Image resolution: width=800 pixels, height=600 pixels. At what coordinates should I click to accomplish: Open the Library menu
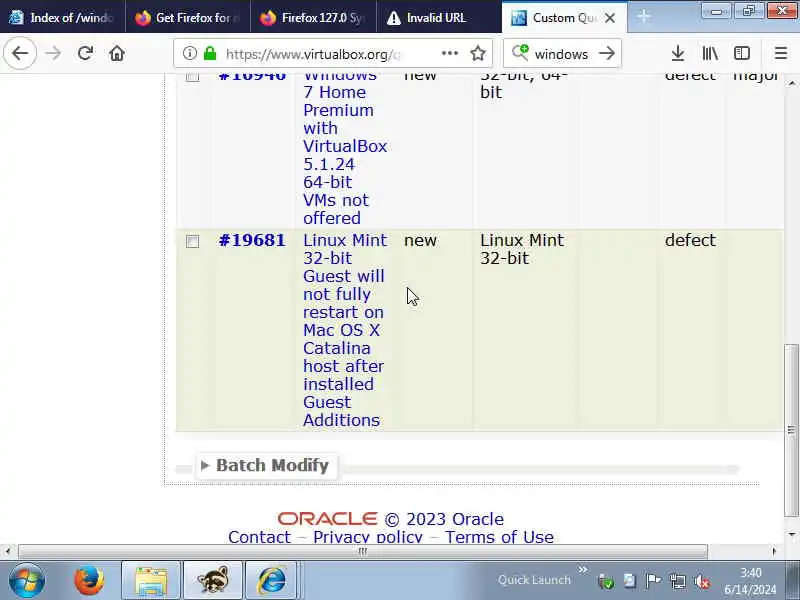pos(710,53)
